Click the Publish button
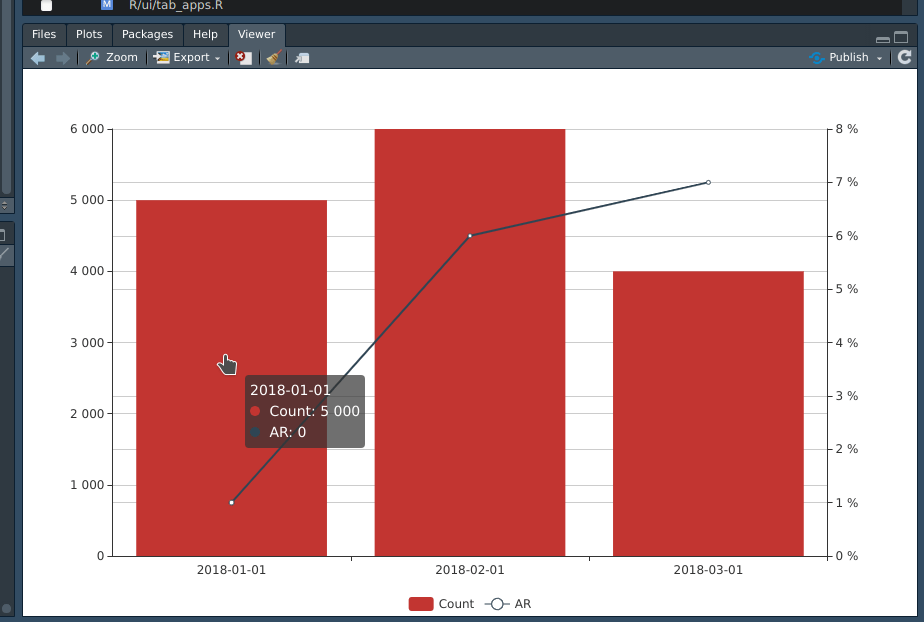Viewport: 924px width, 622px height. coord(845,57)
